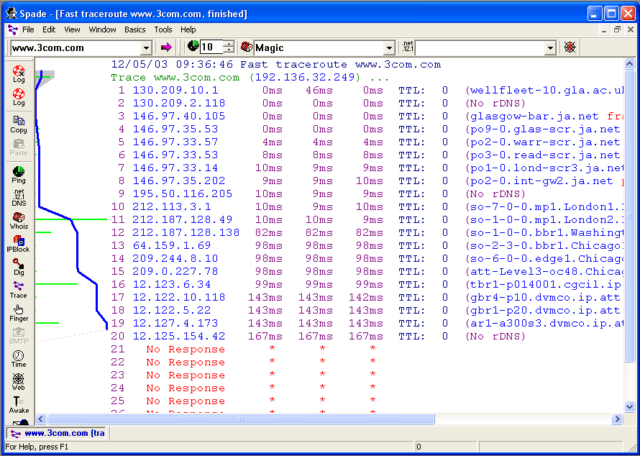Open the Dig tool
This screenshot has height=456, width=640.
18,267
